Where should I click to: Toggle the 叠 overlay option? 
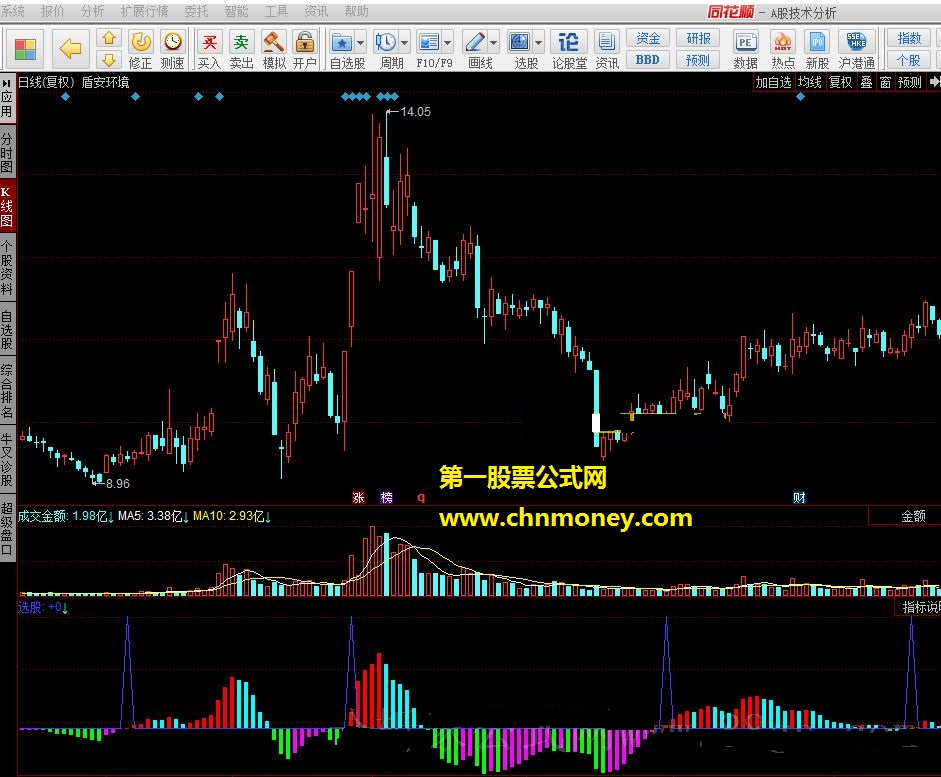pos(867,82)
